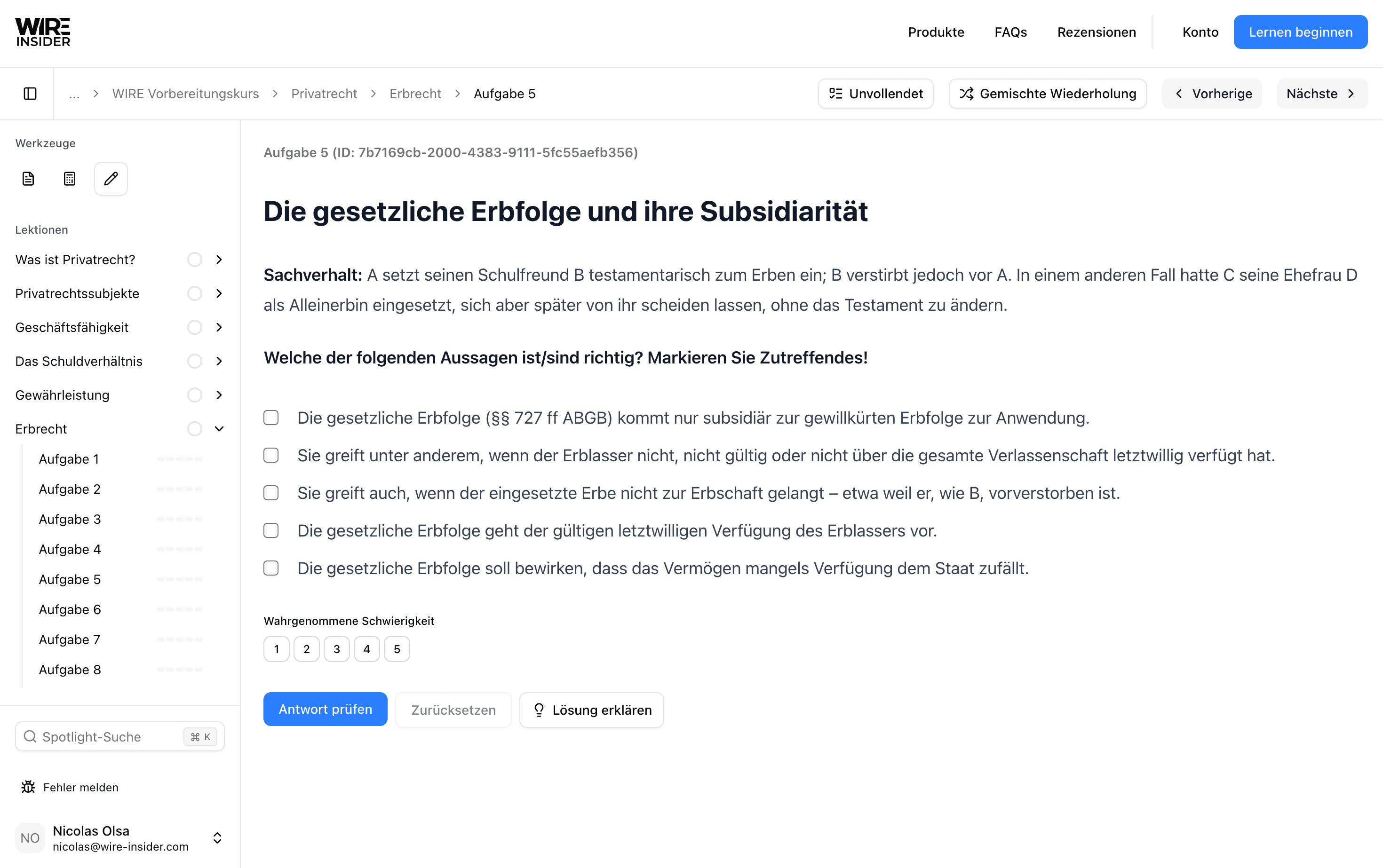The width and height of the screenshot is (1383, 868).
Task: Expand Das Schuldverhältnis lesson
Action: pos(219,361)
